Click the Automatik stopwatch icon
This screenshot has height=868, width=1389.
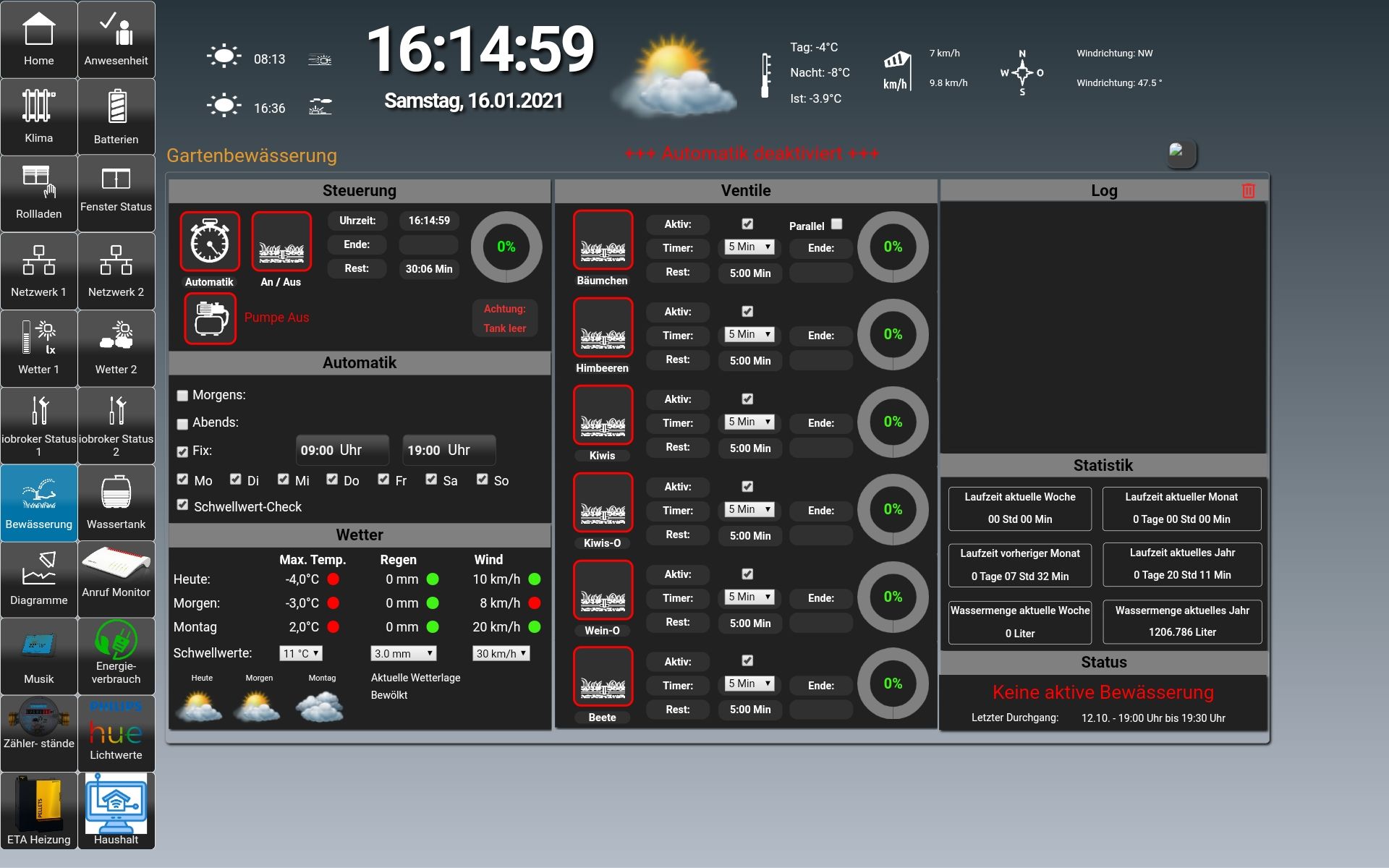click(x=210, y=242)
